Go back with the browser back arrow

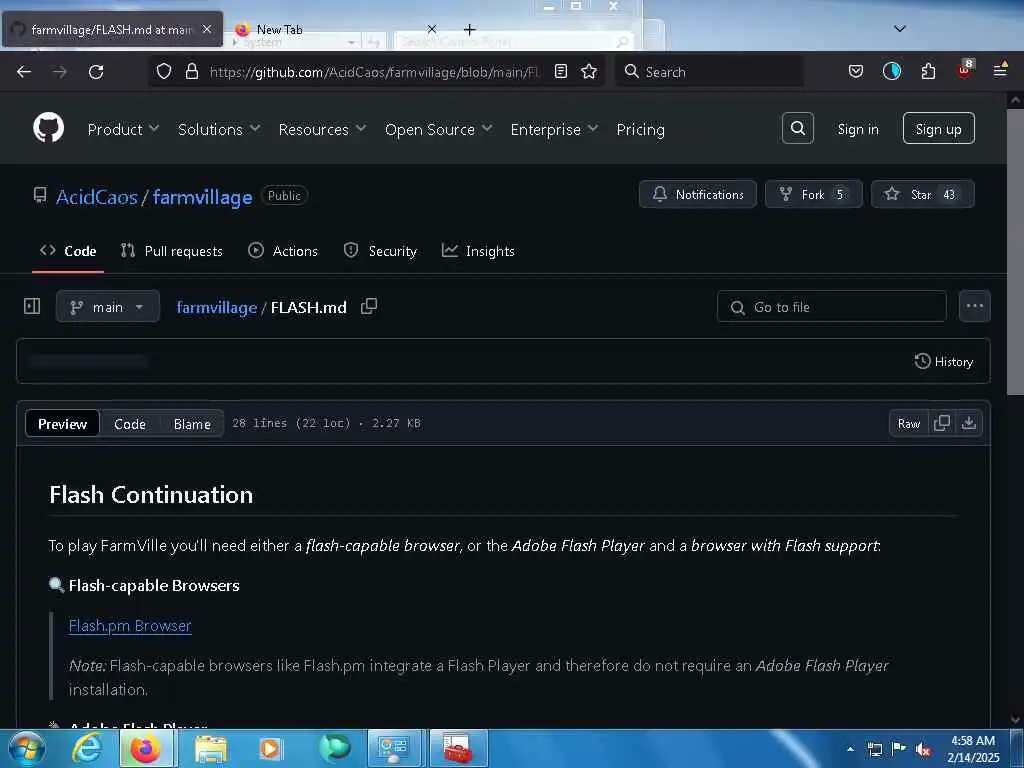[x=24, y=72]
